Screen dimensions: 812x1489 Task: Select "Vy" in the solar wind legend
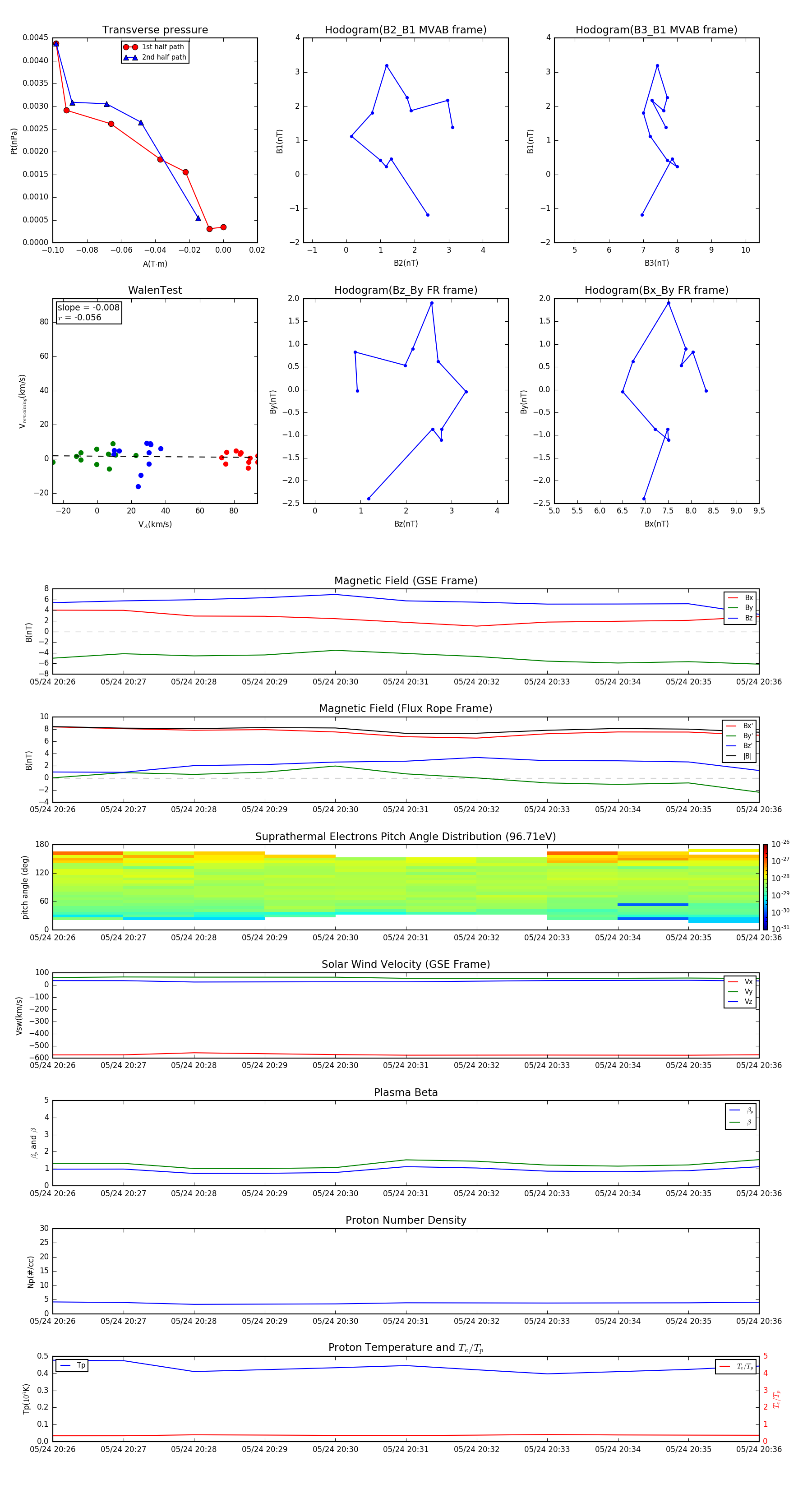coord(740,992)
